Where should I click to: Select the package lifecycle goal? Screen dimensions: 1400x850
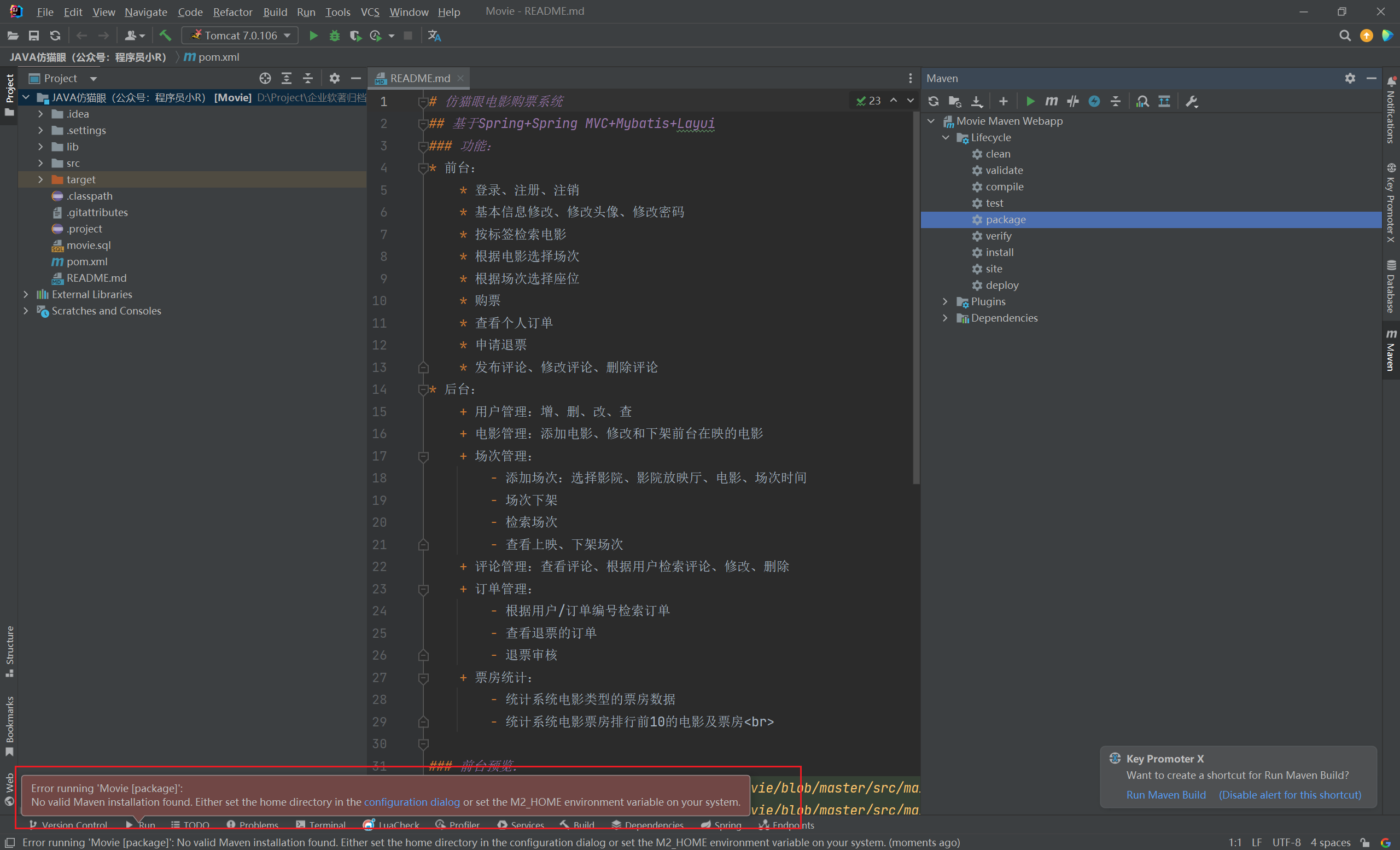(x=1151, y=220)
